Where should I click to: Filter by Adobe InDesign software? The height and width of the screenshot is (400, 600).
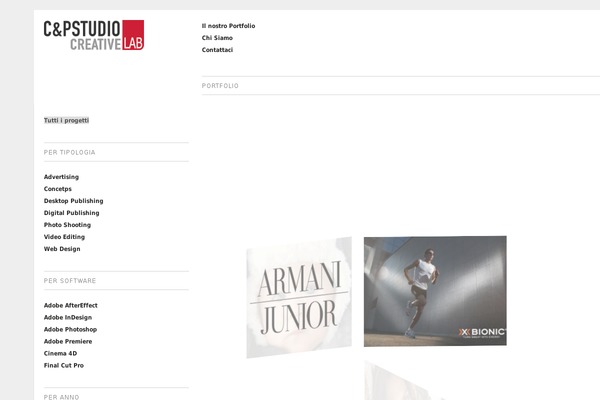[68, 317]
